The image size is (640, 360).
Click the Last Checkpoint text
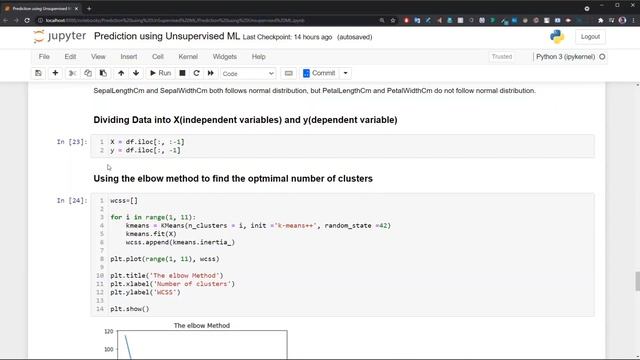[287, 37]
